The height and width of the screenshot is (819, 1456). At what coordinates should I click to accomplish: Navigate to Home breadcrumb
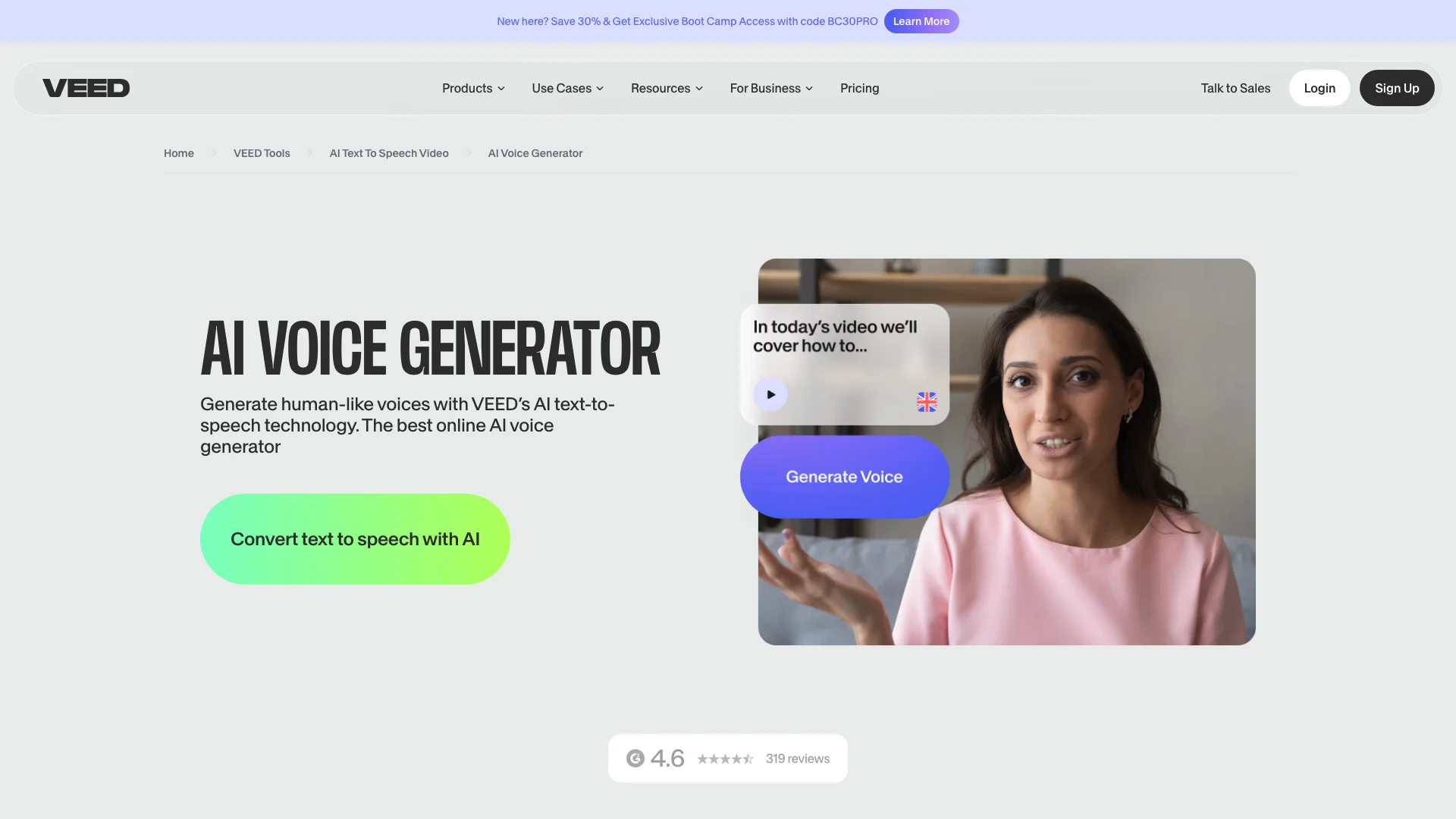[x=179, y=153]
